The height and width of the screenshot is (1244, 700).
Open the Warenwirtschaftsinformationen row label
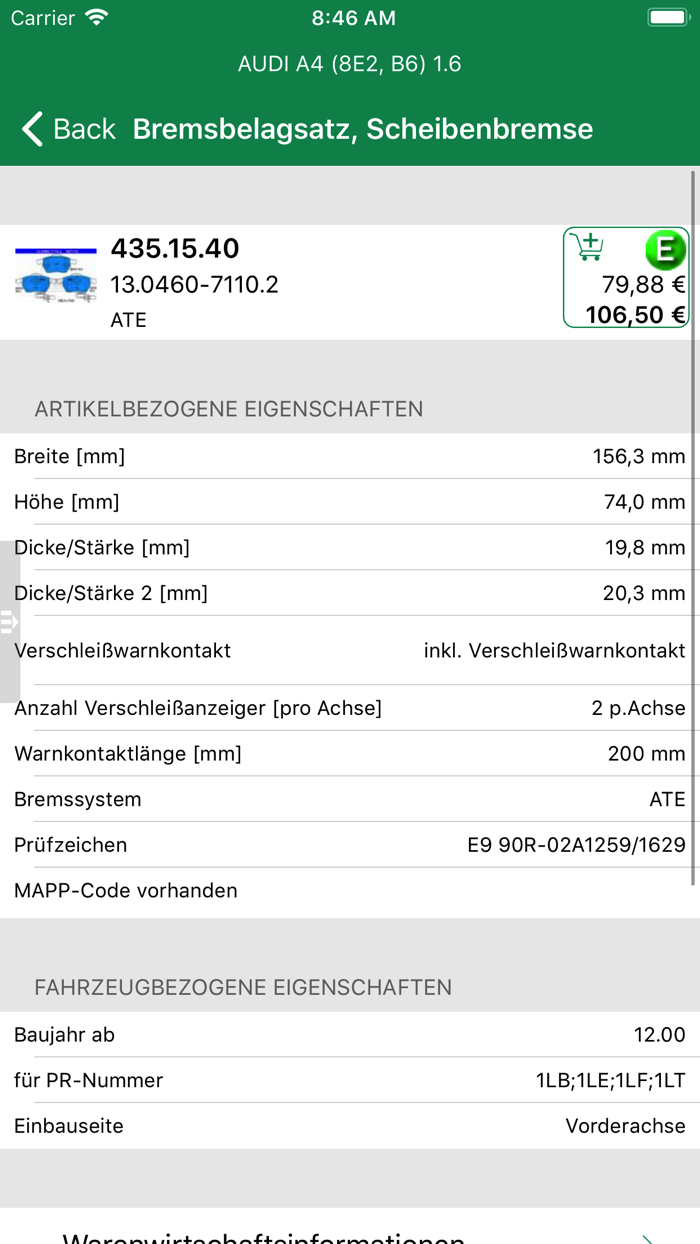(x=264, y=1237)
